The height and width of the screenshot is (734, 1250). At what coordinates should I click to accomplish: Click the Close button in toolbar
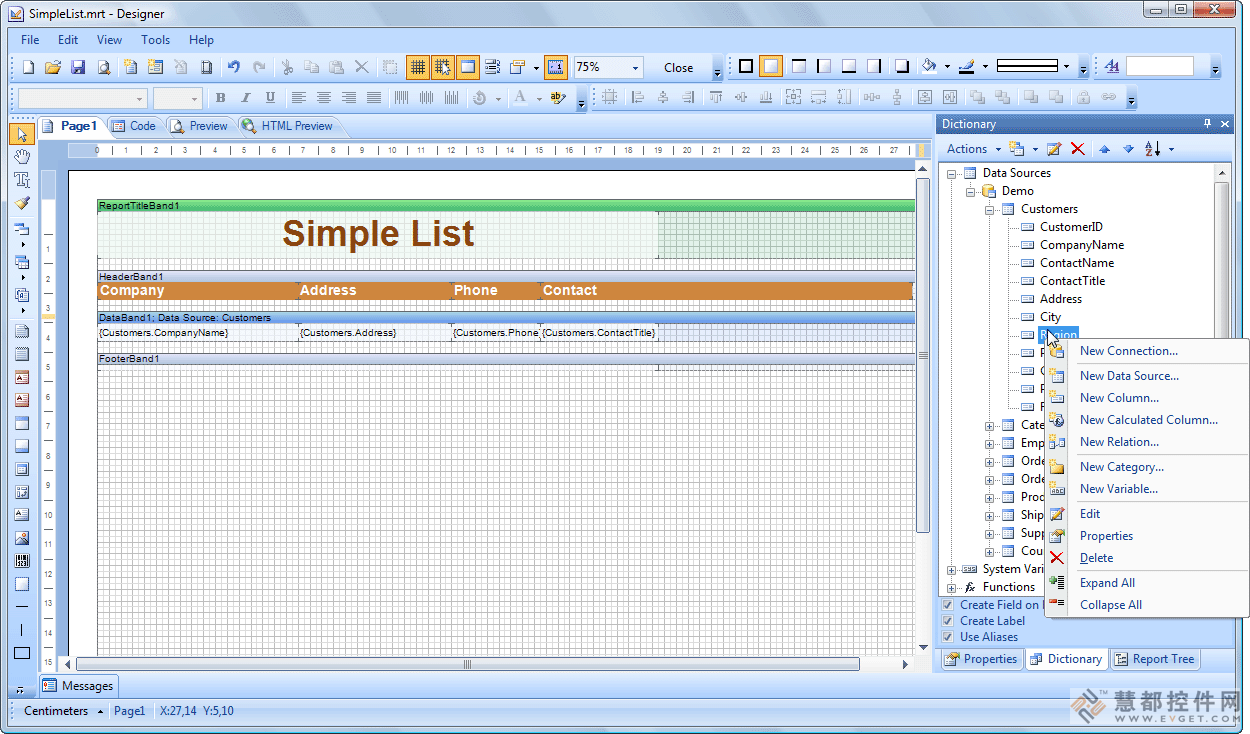678,68
